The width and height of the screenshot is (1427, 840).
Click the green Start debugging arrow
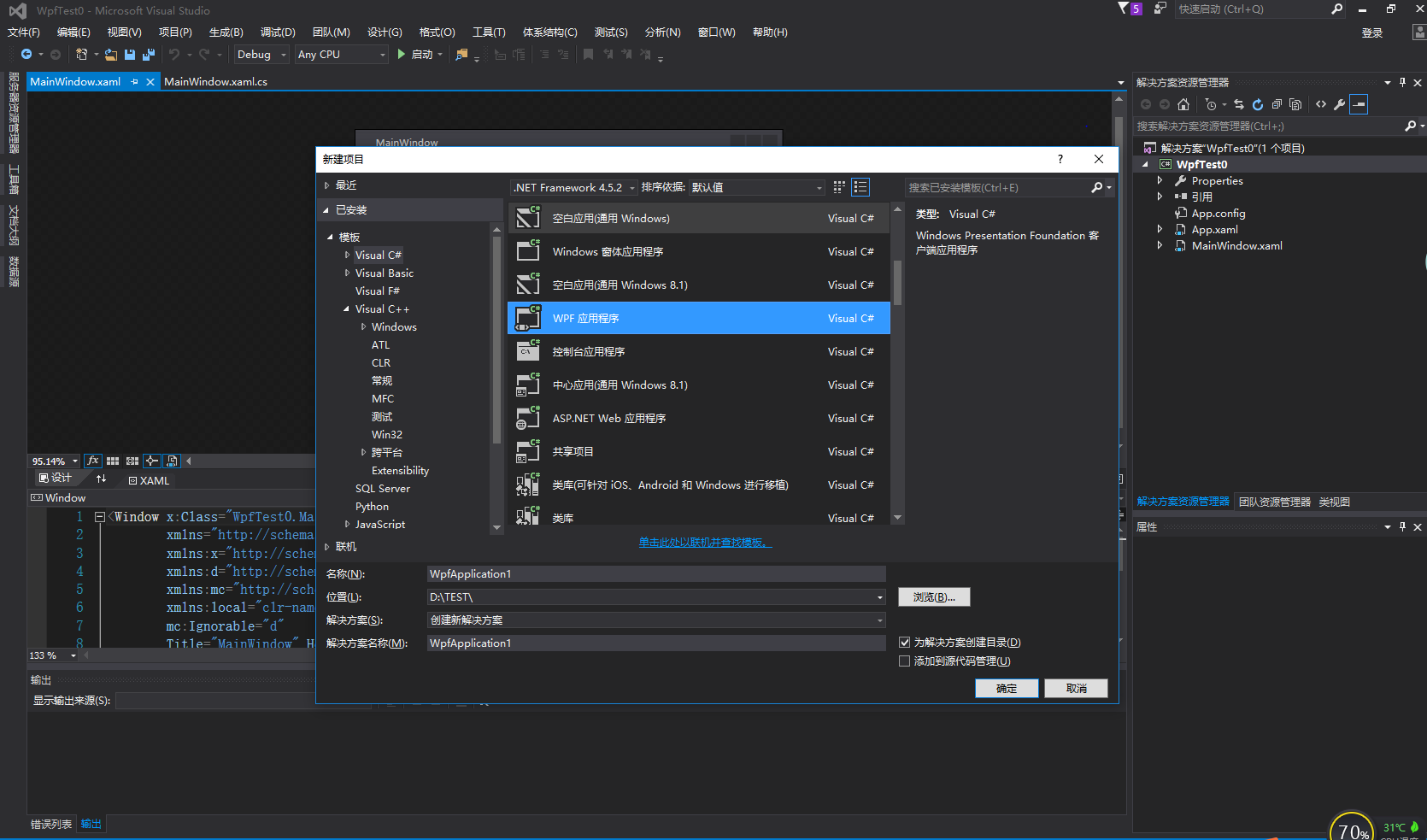coord(401,55)
